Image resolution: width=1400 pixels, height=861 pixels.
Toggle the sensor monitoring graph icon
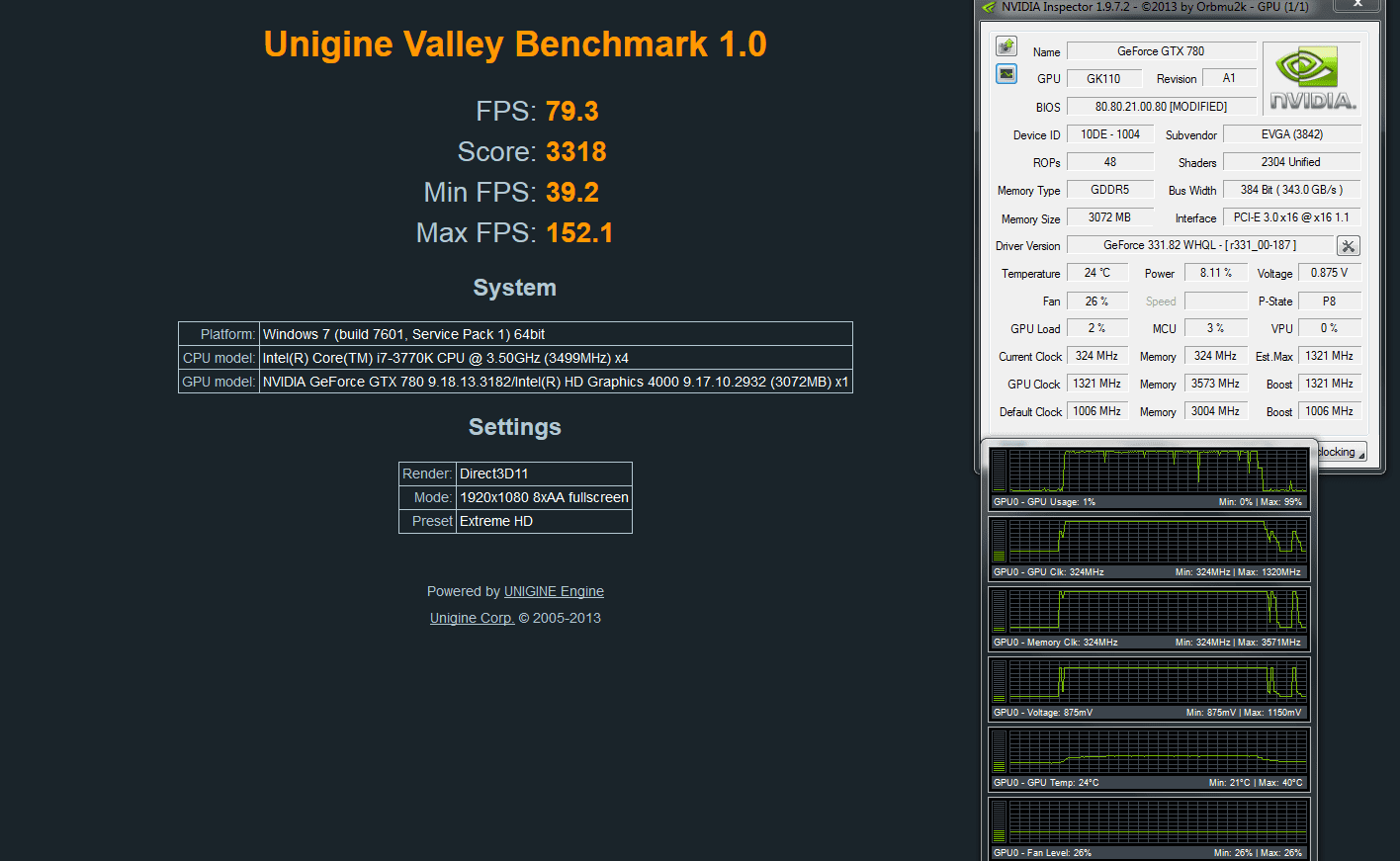tap(1006, 74)
